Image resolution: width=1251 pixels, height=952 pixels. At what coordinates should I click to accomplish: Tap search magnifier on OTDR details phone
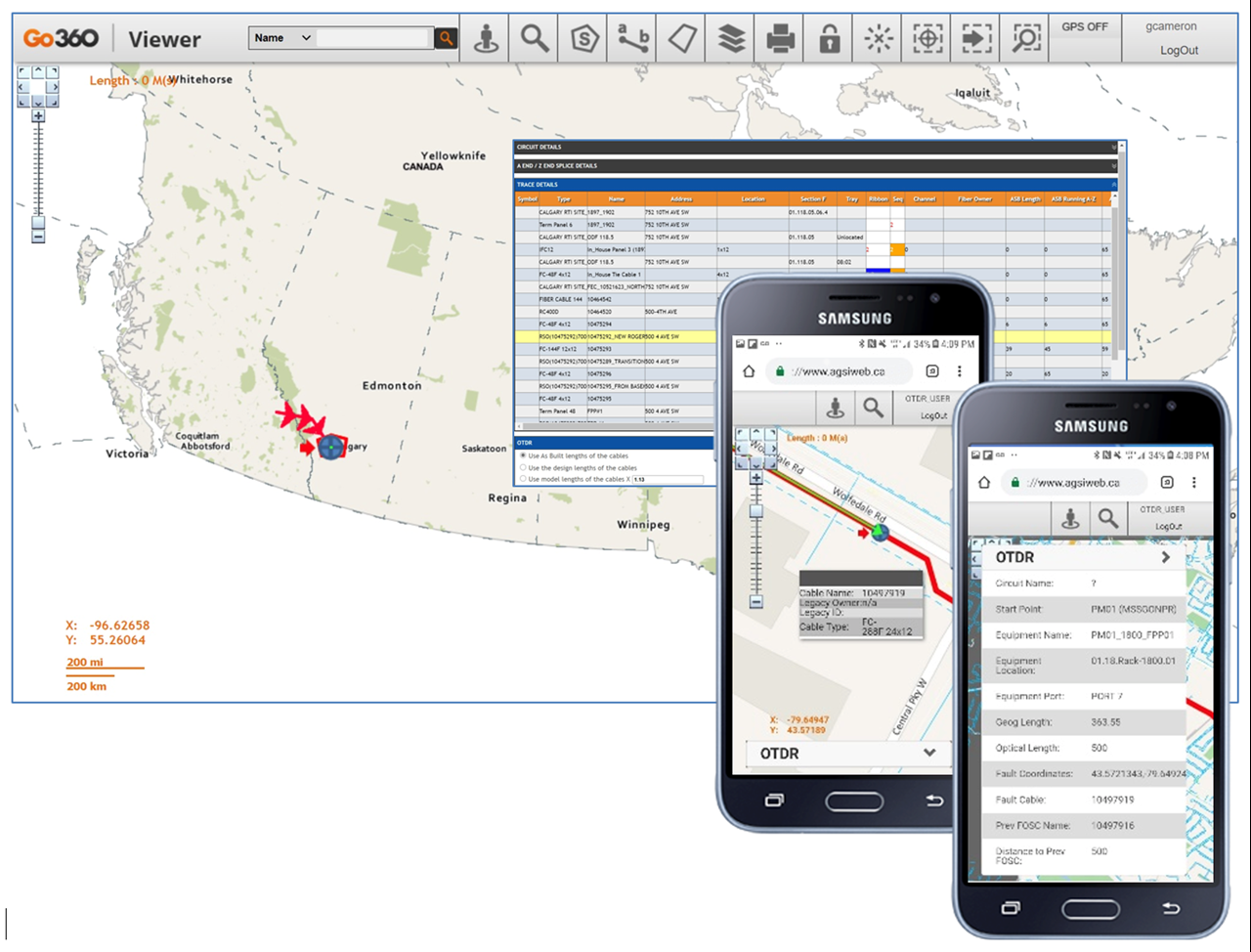point(1107,518)
